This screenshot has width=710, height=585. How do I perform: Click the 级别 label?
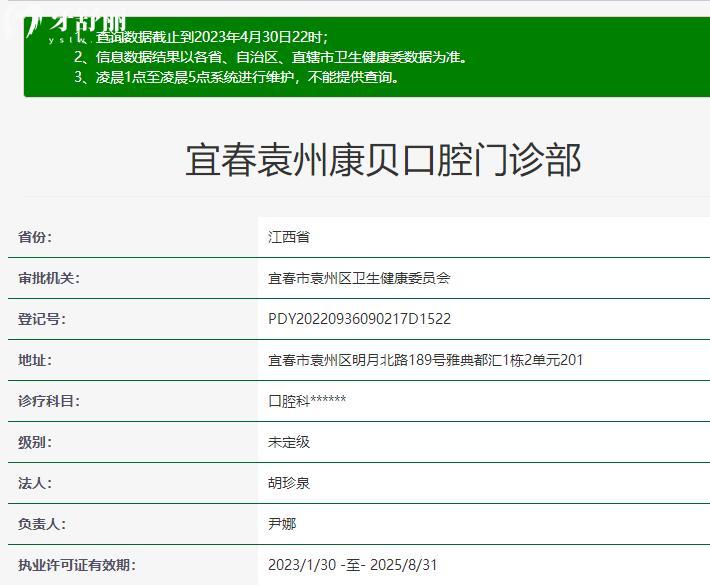click(35, 442)
